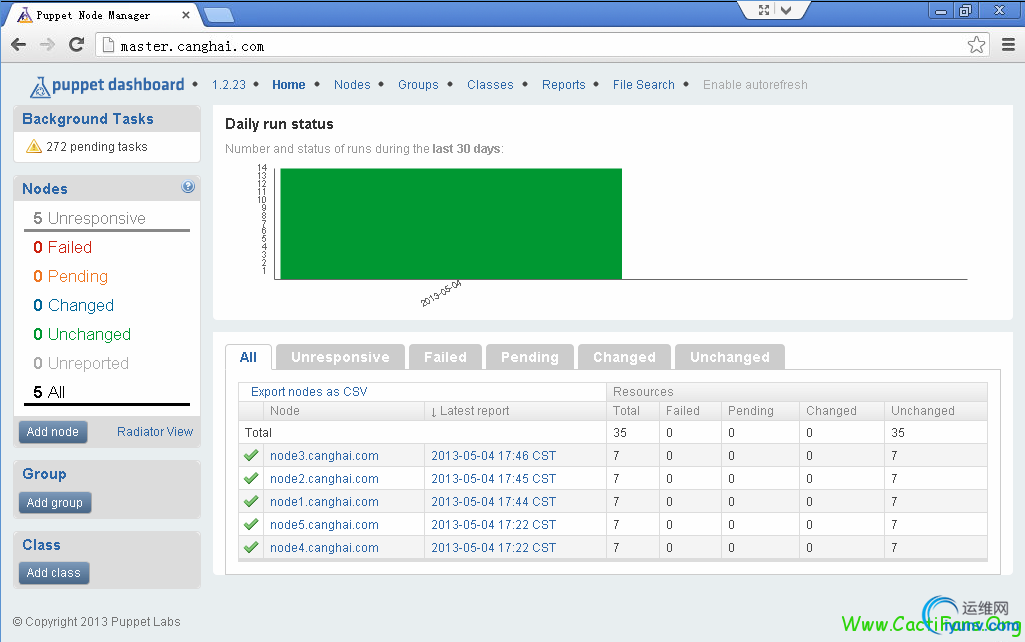Open node4.canghai.com
1025x642 pixels.
coord(324,547)
